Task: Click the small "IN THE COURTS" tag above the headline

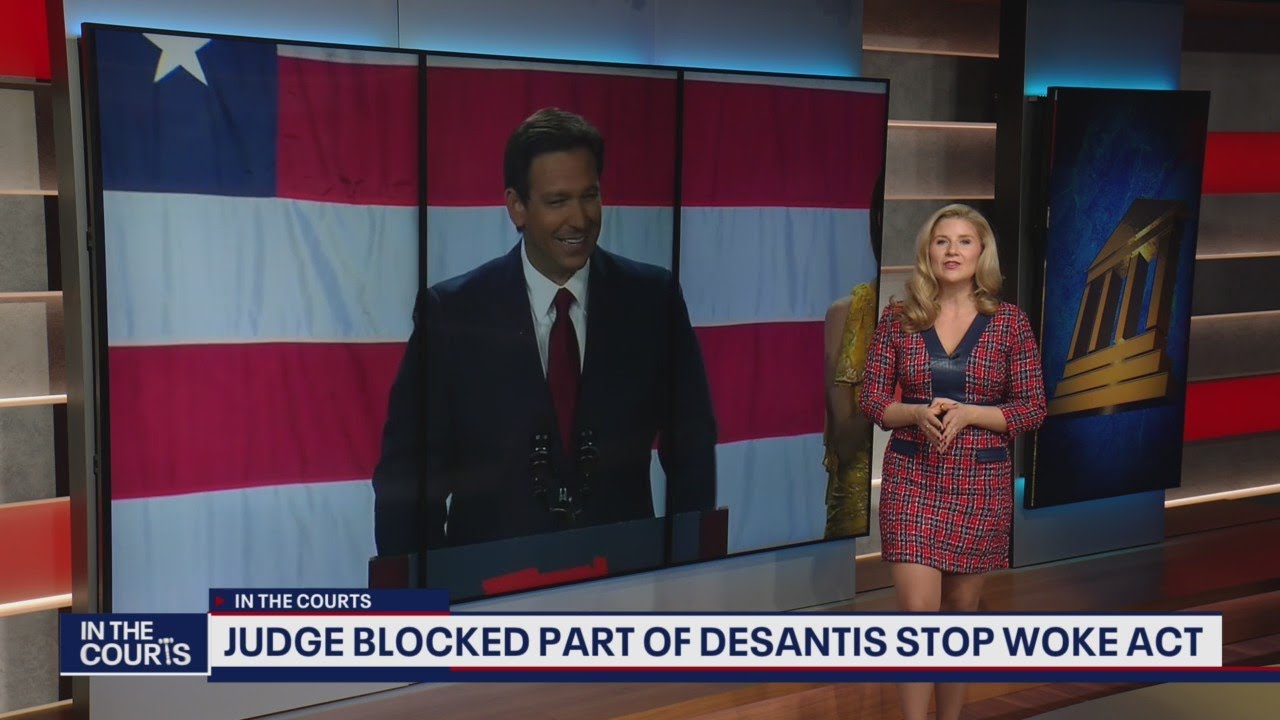Action: [x=302, y=601]
